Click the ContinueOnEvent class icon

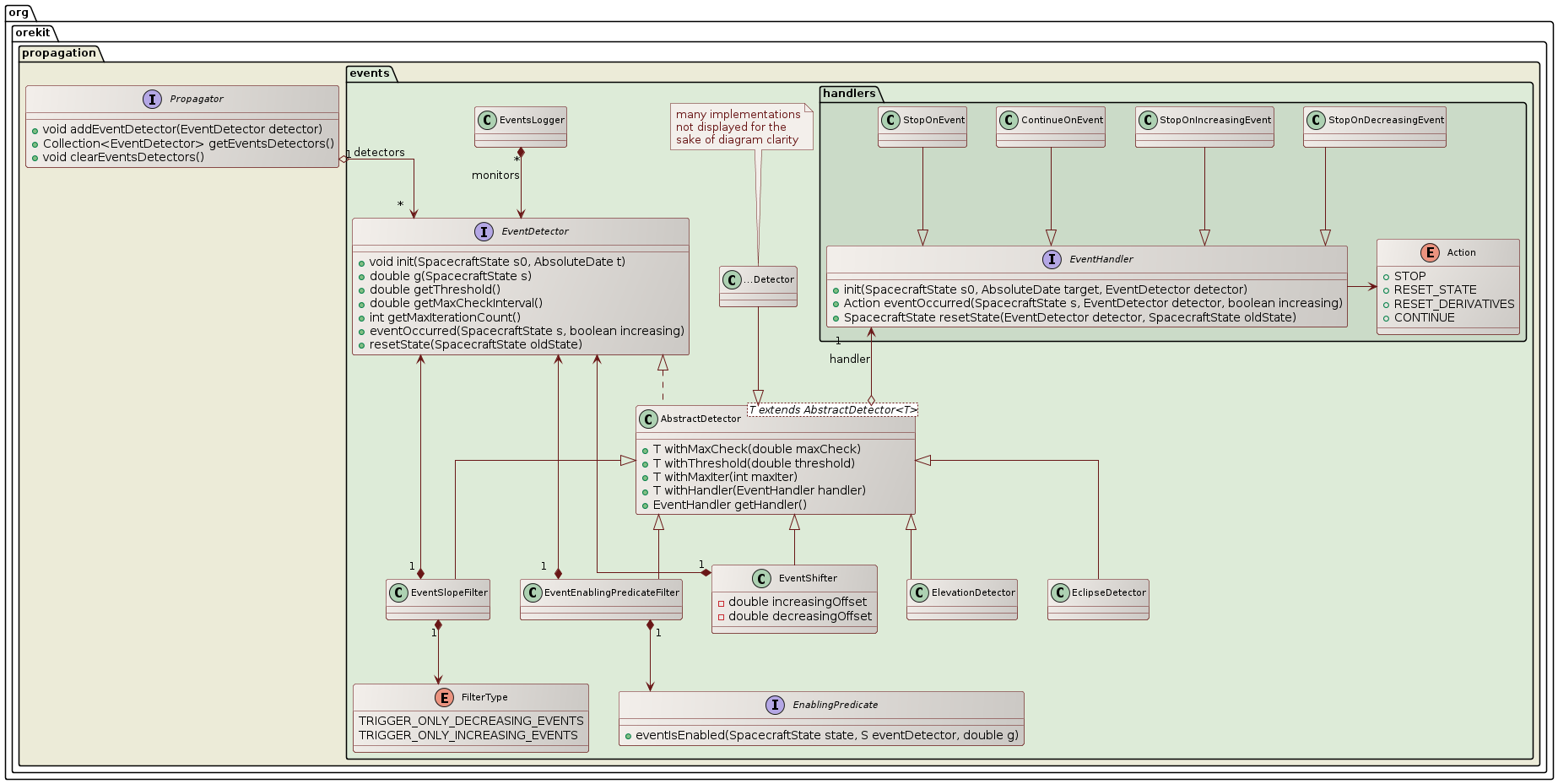(x=1009, y=120)
